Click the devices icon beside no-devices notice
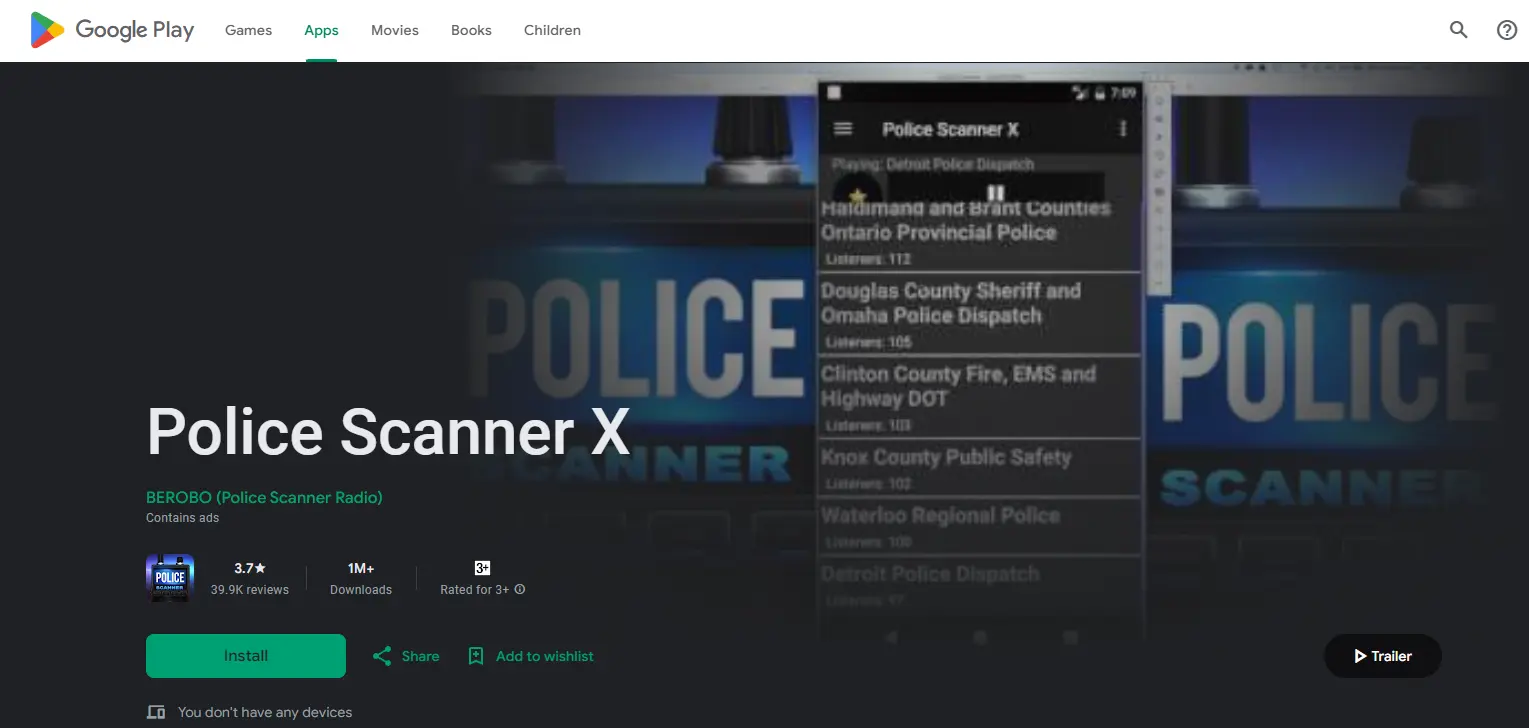1529x728 pixels. coord(156,712)
